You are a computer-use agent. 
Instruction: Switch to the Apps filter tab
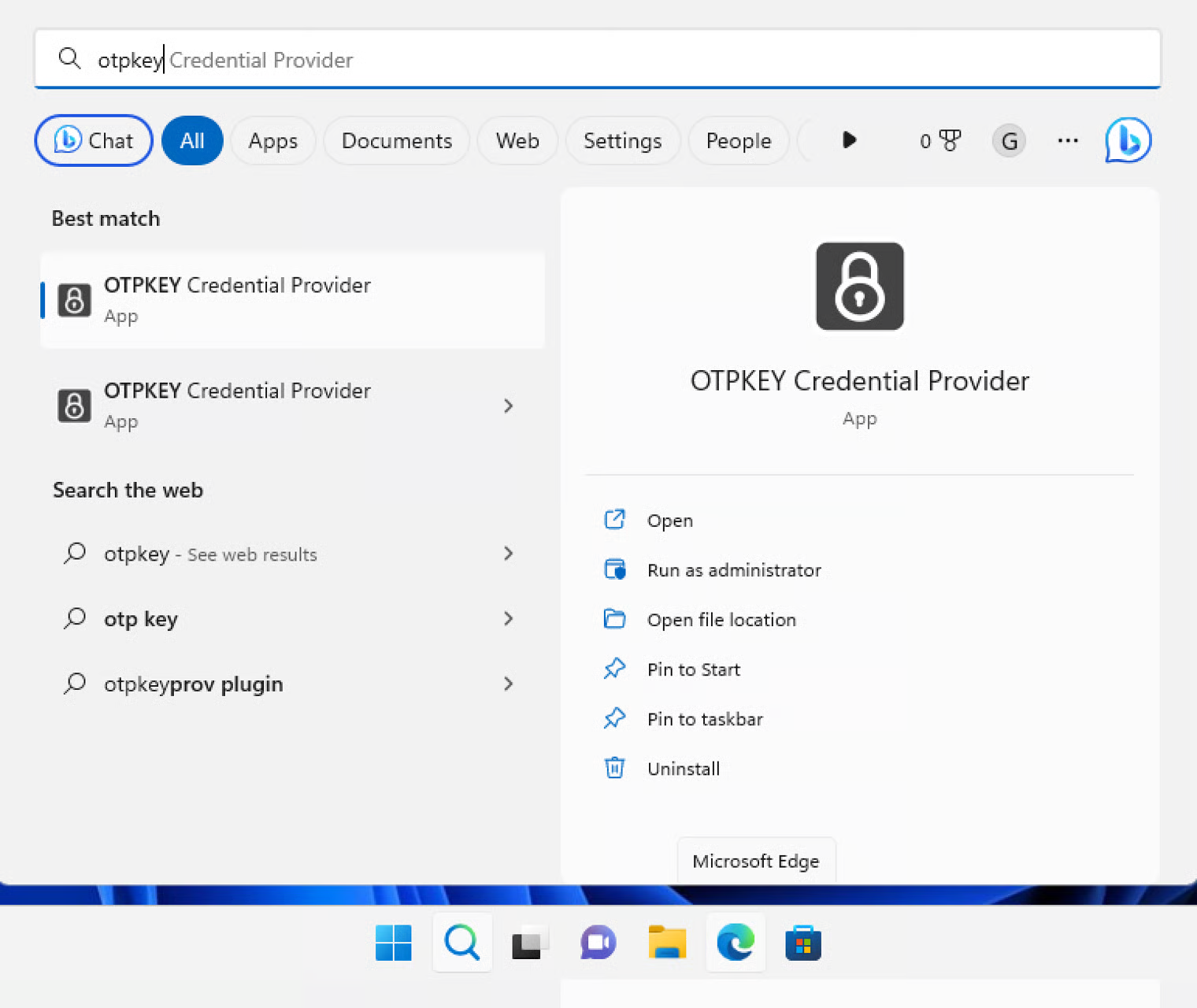(272, 141)
